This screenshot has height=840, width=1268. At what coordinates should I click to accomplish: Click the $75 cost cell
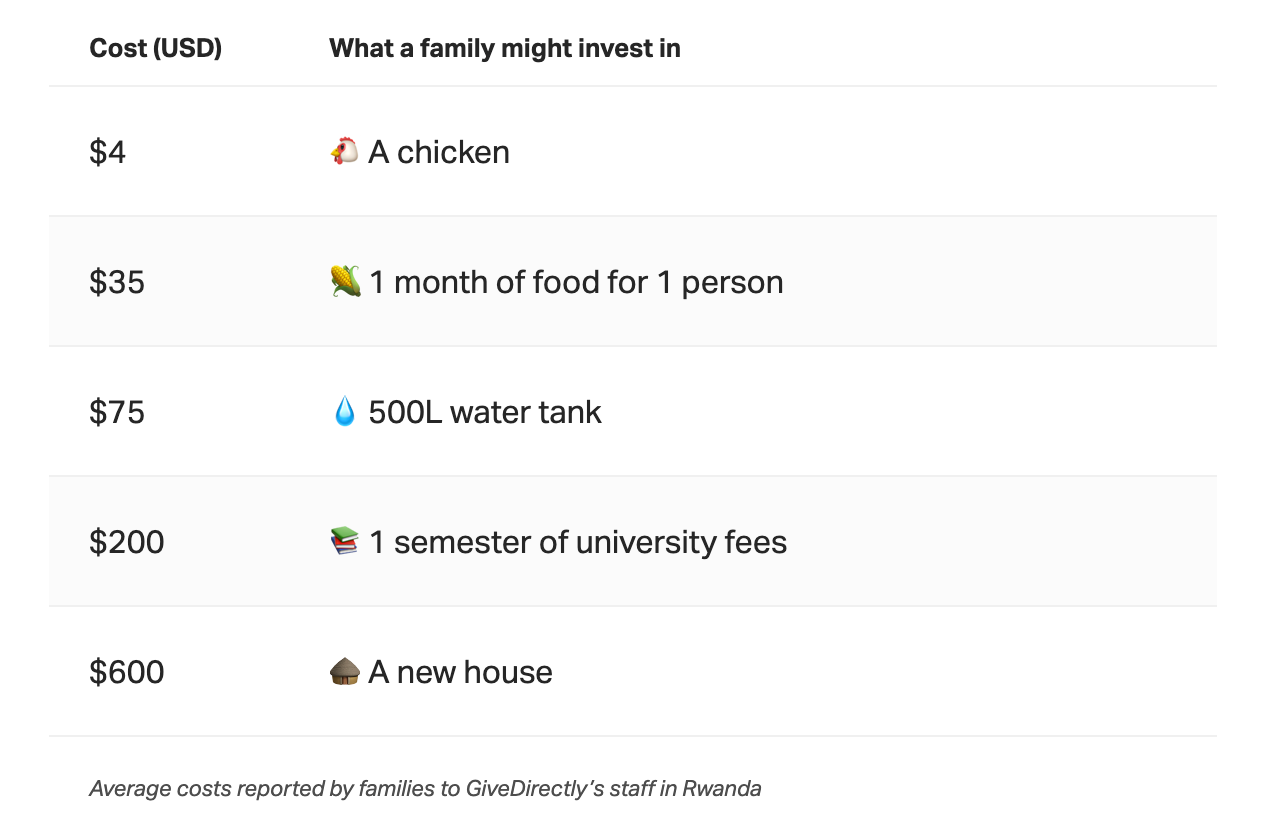pyautogui.click(x=117, y=412)
